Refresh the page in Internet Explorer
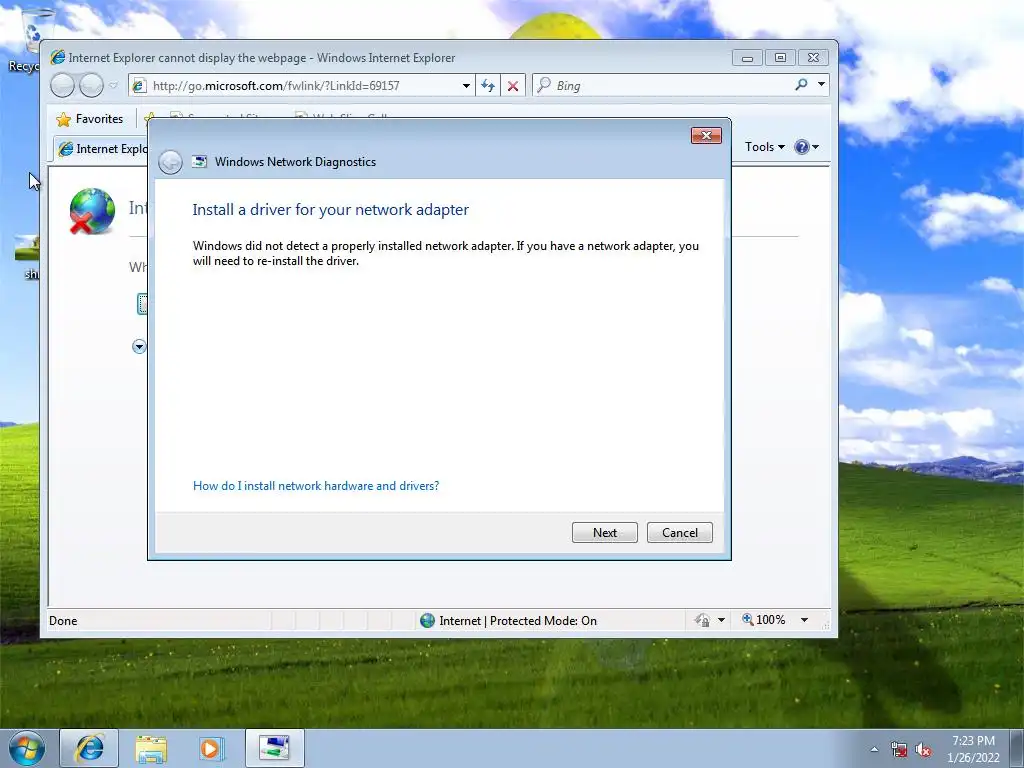 [x=488, y=86]
